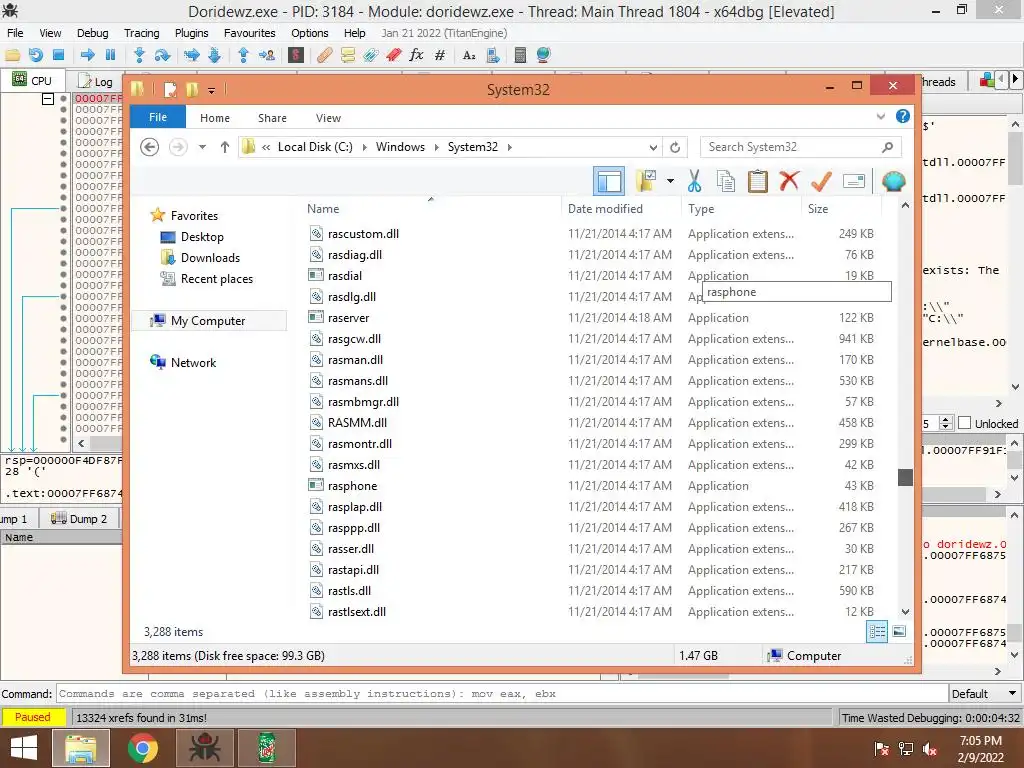Refresh the System32 folder view
1024x768 pixels.
click(675, 148)
